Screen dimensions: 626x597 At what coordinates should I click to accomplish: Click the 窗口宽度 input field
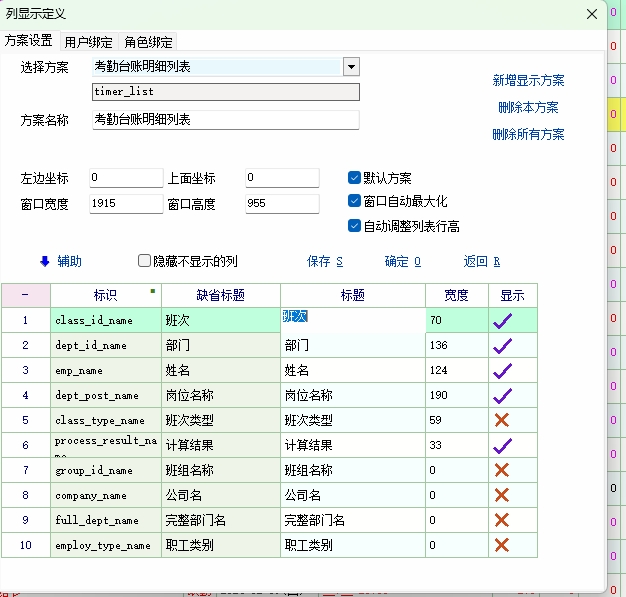(125, 203)
